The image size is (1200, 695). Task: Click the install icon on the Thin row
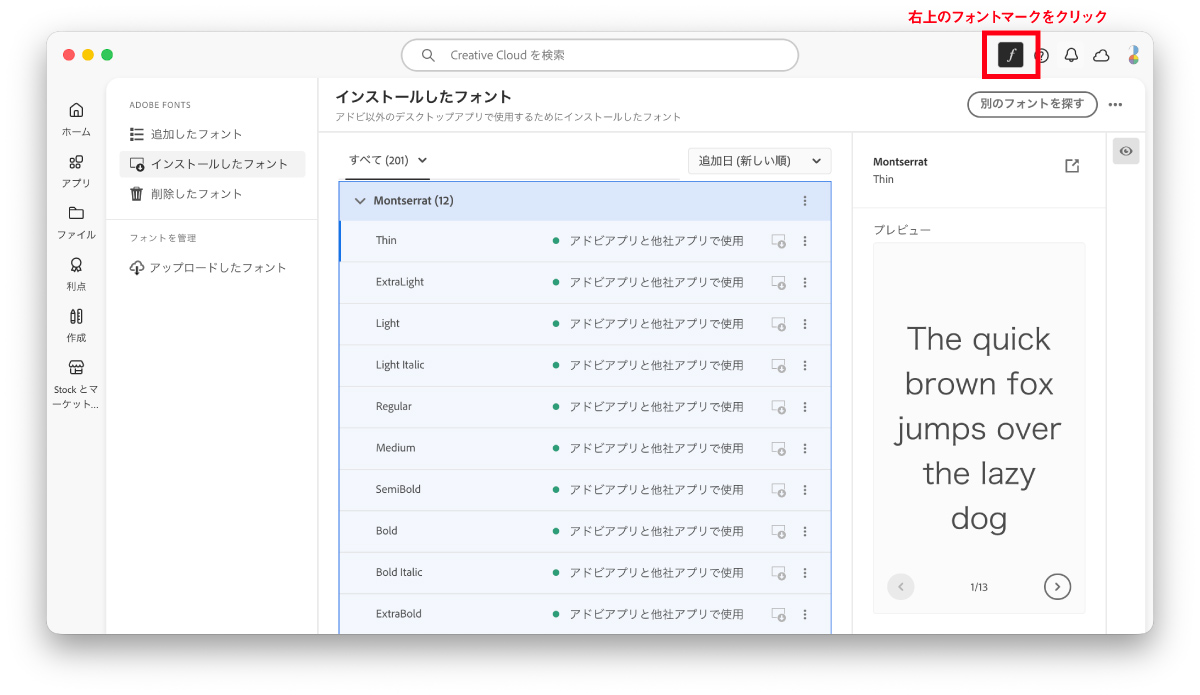(x=778, y=241)
